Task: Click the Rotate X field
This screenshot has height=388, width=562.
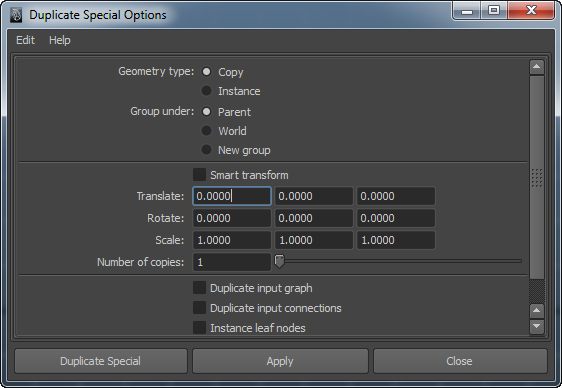Action: click(x=232, y=218)
